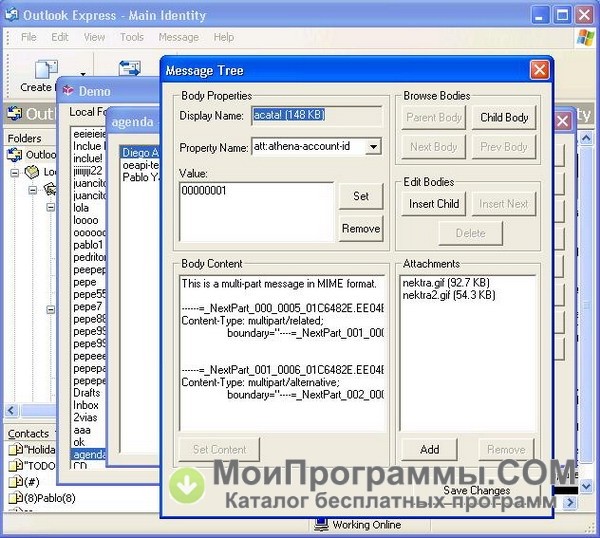Select lola in Demo folder list
Image resolution: width=600 pixels, height=538 pixels.
[x=81, y=208]
